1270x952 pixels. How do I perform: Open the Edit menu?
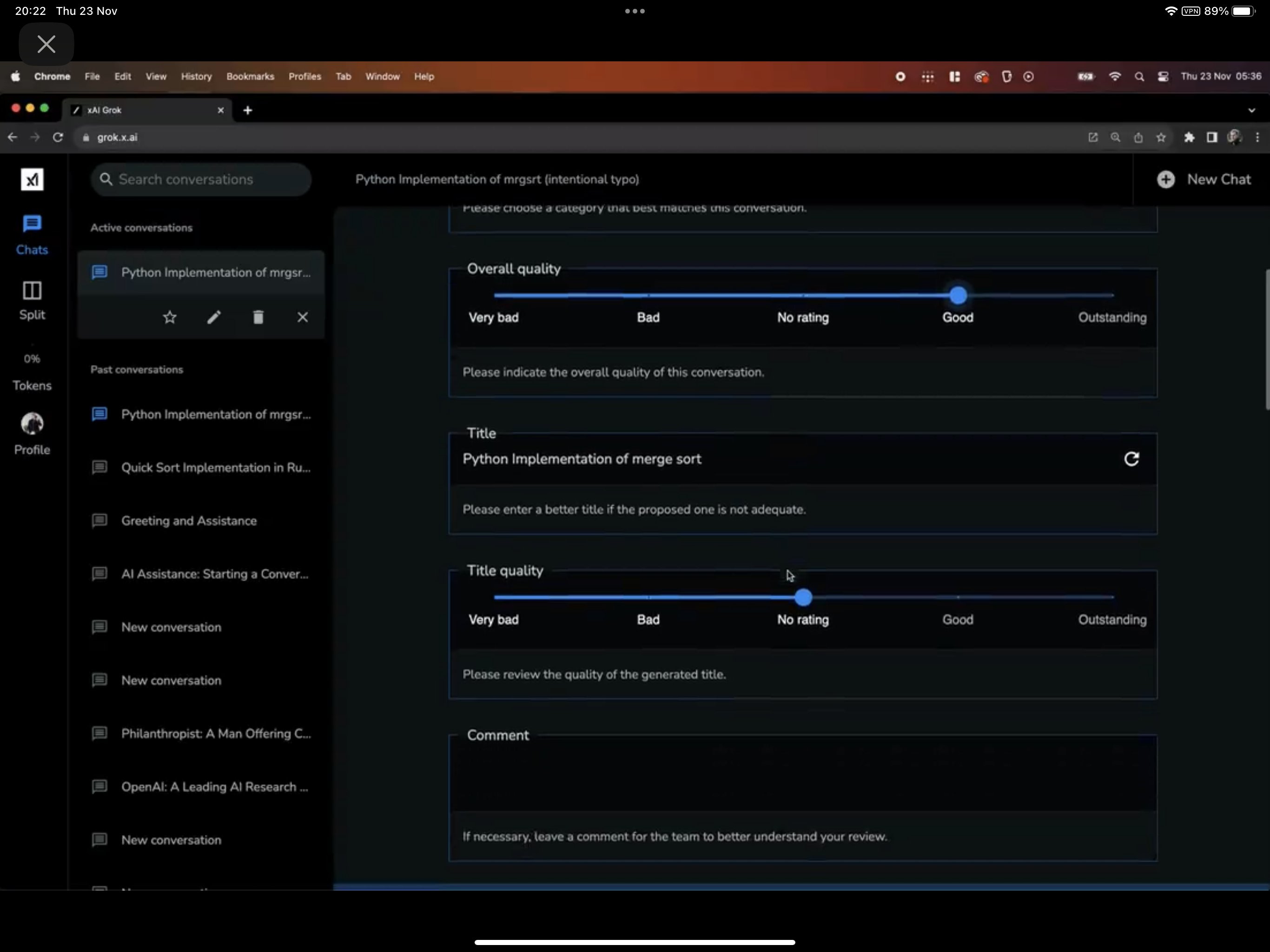tap(122, 76)
